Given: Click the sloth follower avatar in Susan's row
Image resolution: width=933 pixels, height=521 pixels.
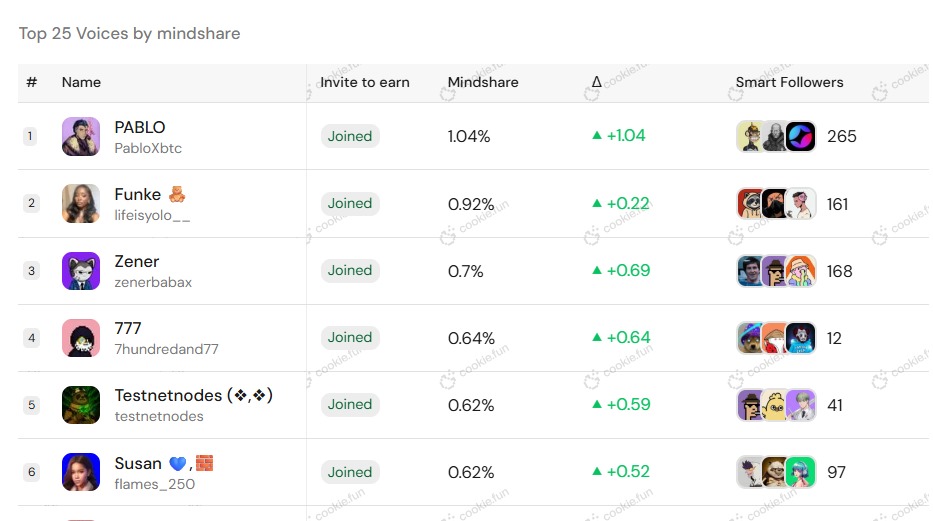Looking at the screenshot, I should point(775,472).
